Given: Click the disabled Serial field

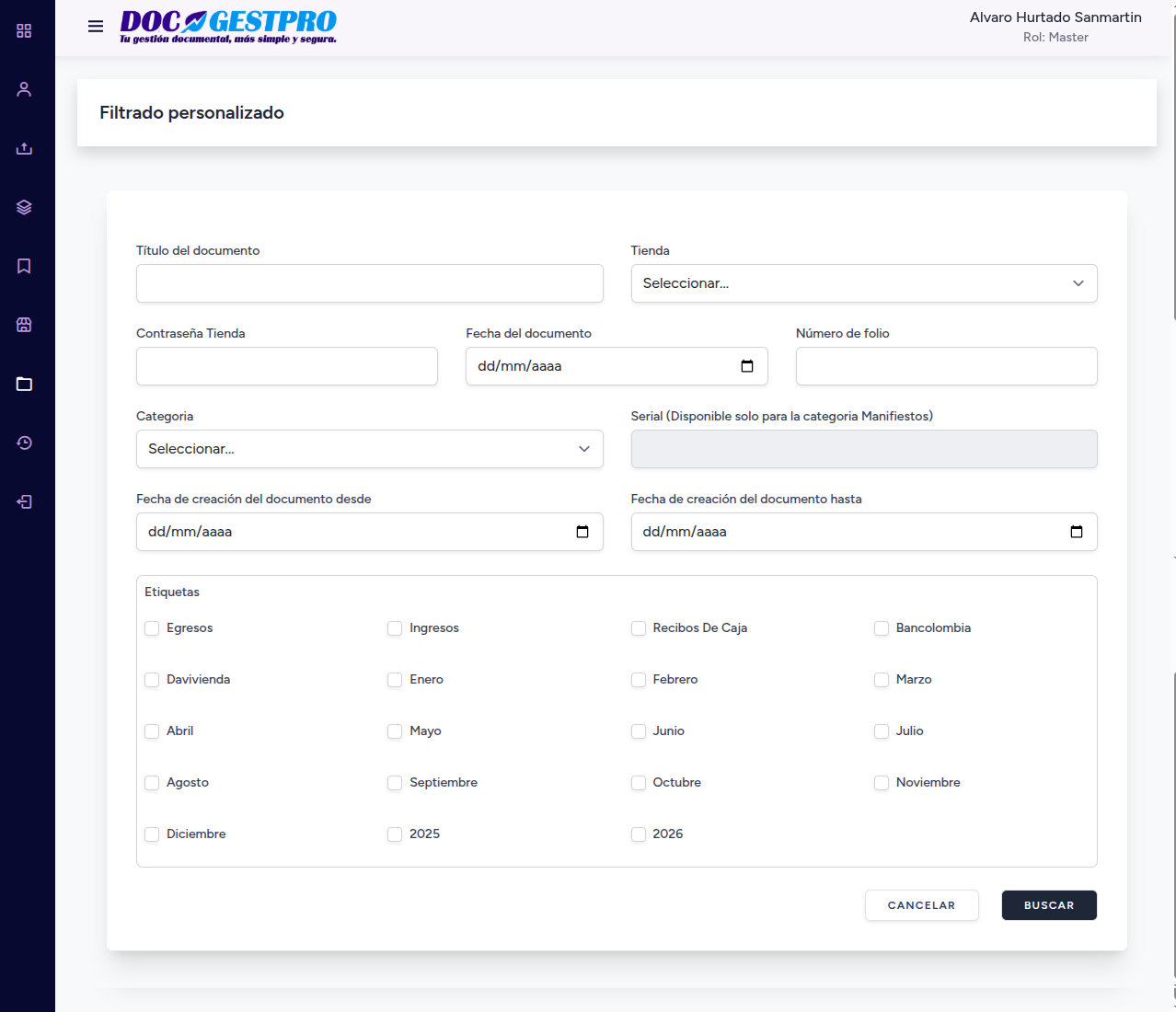Looking at the screenshot, I should coord(864,449).
